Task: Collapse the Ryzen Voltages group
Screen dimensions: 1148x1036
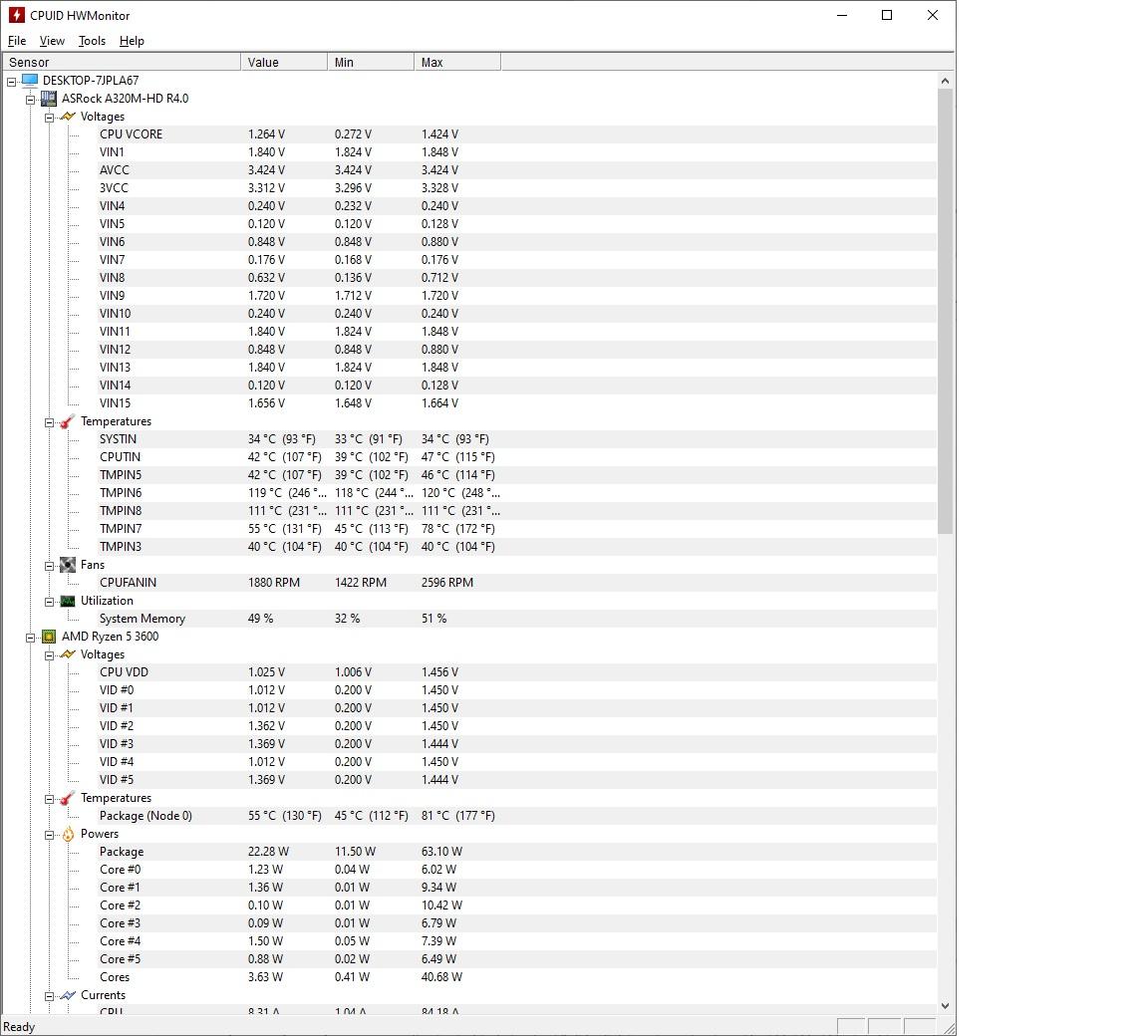Action: coord(49,654)
